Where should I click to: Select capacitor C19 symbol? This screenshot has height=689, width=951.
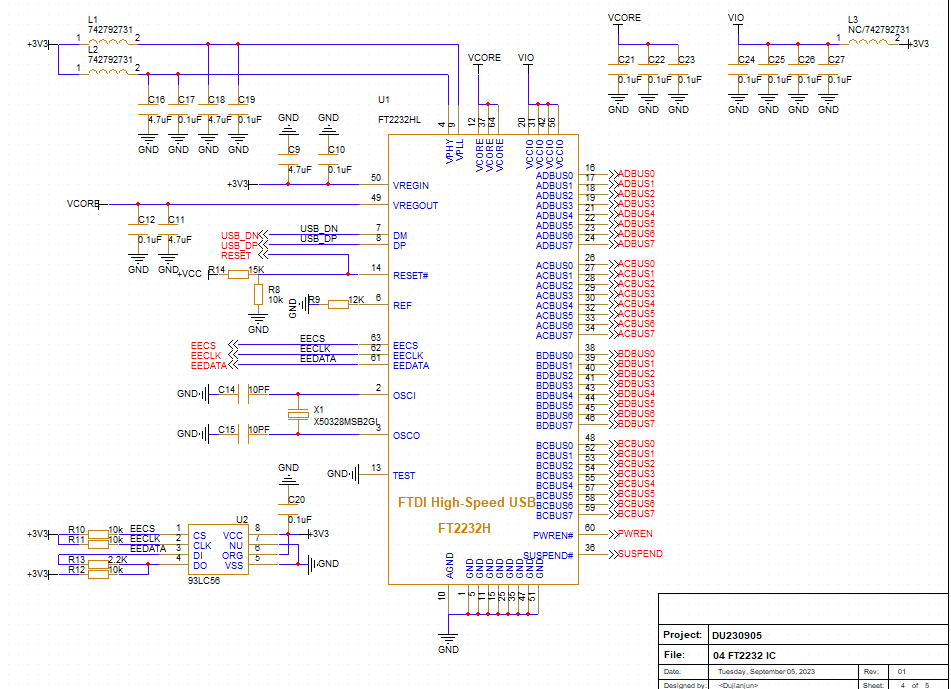point(238,109)
